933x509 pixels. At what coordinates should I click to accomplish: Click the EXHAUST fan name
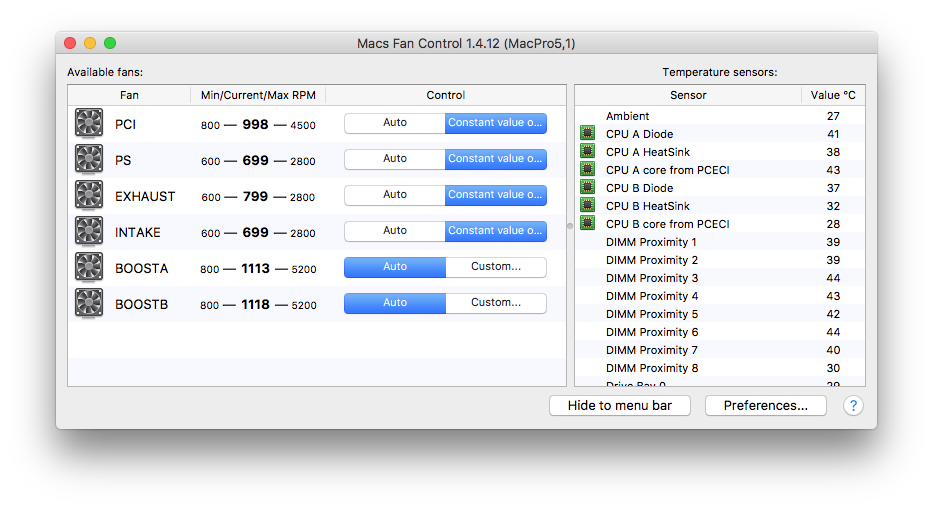[x=145, y=196]
